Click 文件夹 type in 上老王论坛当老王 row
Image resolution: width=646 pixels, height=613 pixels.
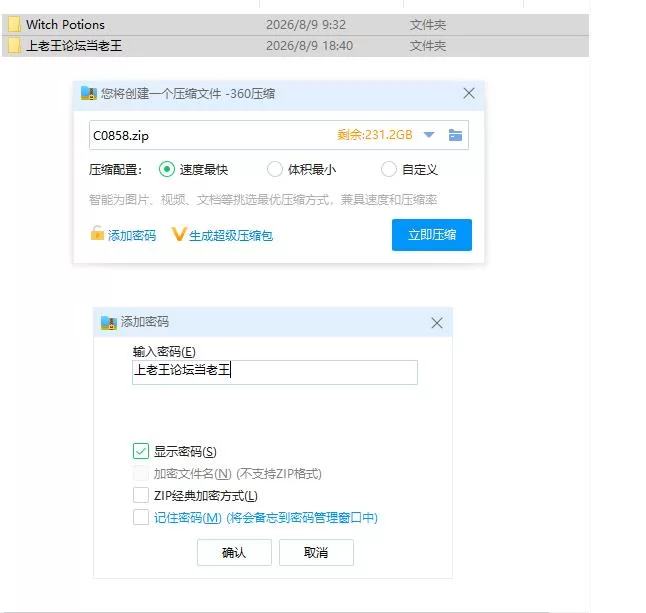pyautogui.click(x=428, y=46)
